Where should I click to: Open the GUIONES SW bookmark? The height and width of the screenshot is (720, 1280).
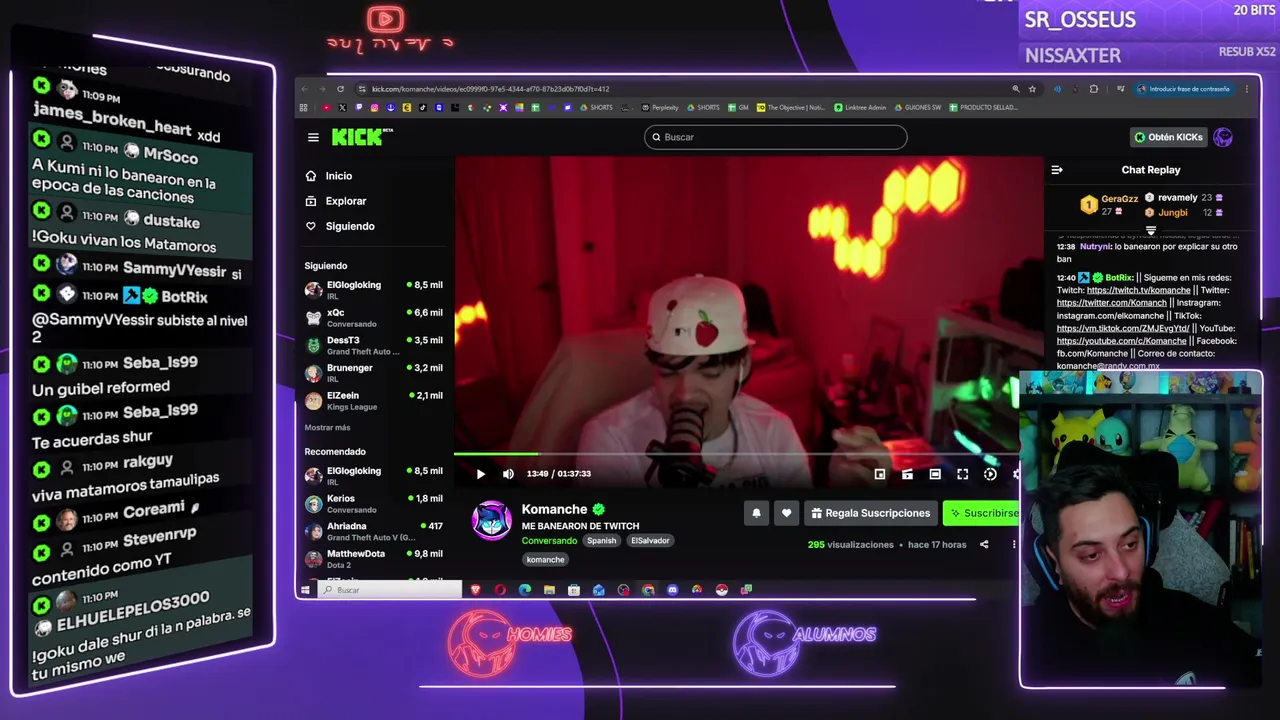[918, 108]
